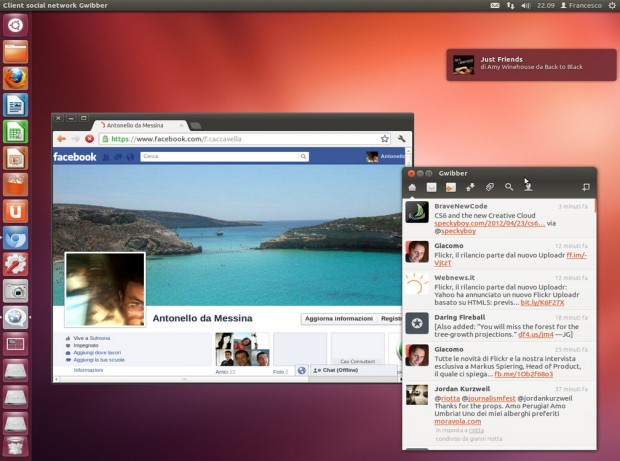The image size is (620, 461).
Task: Open the Gwibber attachments paperclip icon
Action: (490, 187)
